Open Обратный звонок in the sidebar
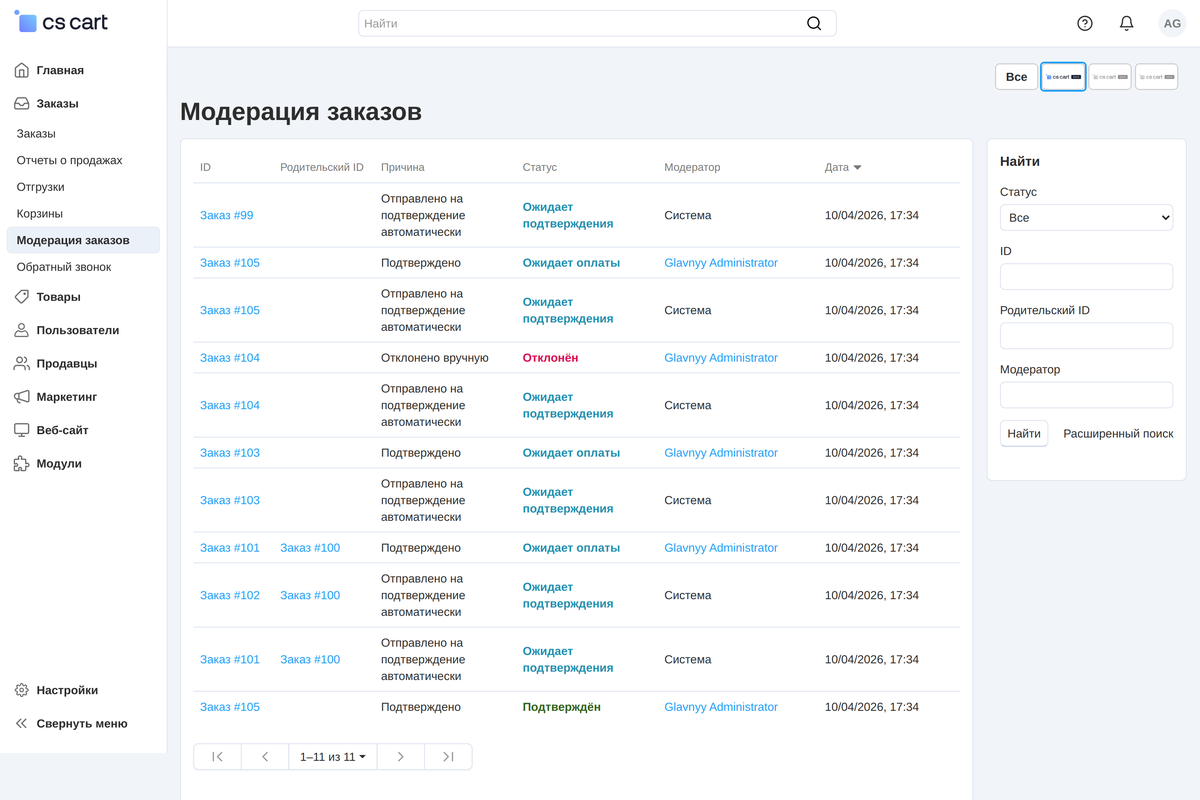The image size is (1200, 800). pos(64,267)
